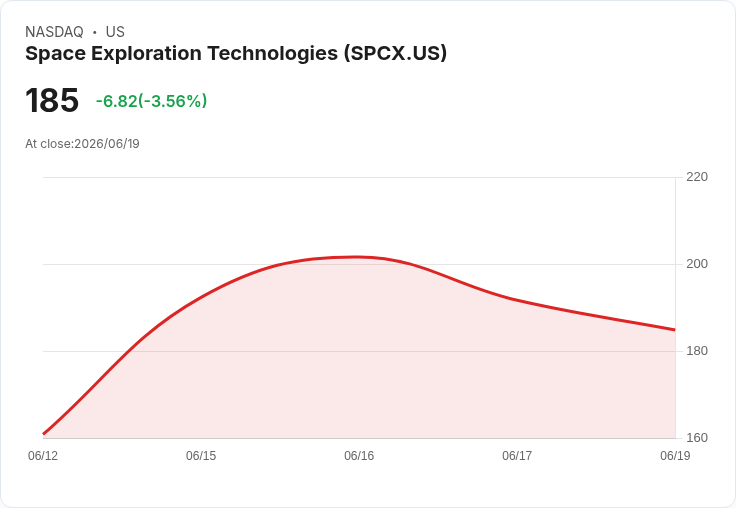Click the red line's starting point at 06/12

click(44, 434)
